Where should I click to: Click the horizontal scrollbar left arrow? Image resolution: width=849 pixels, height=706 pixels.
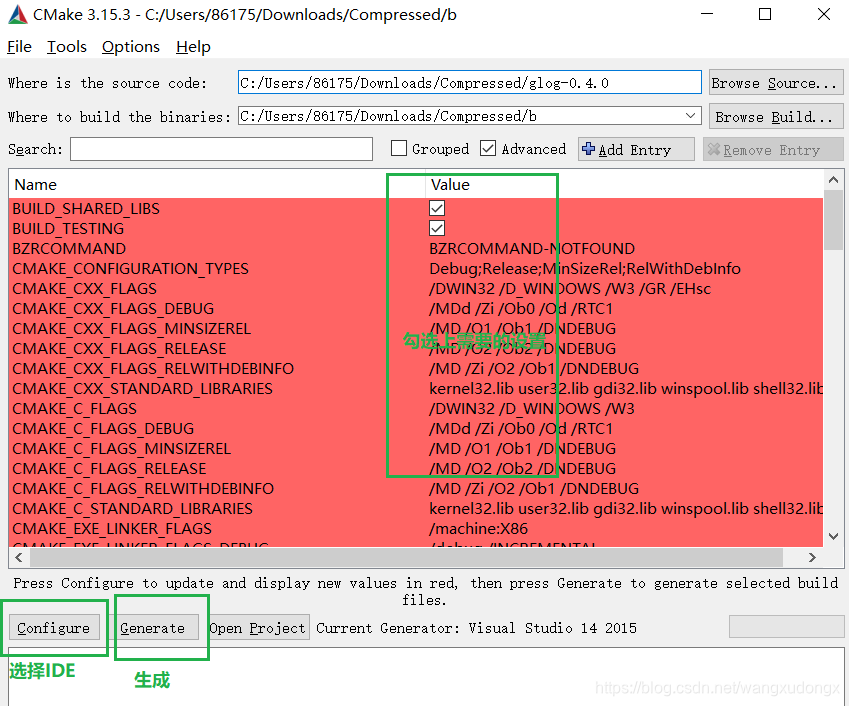[x=19, y=557]
